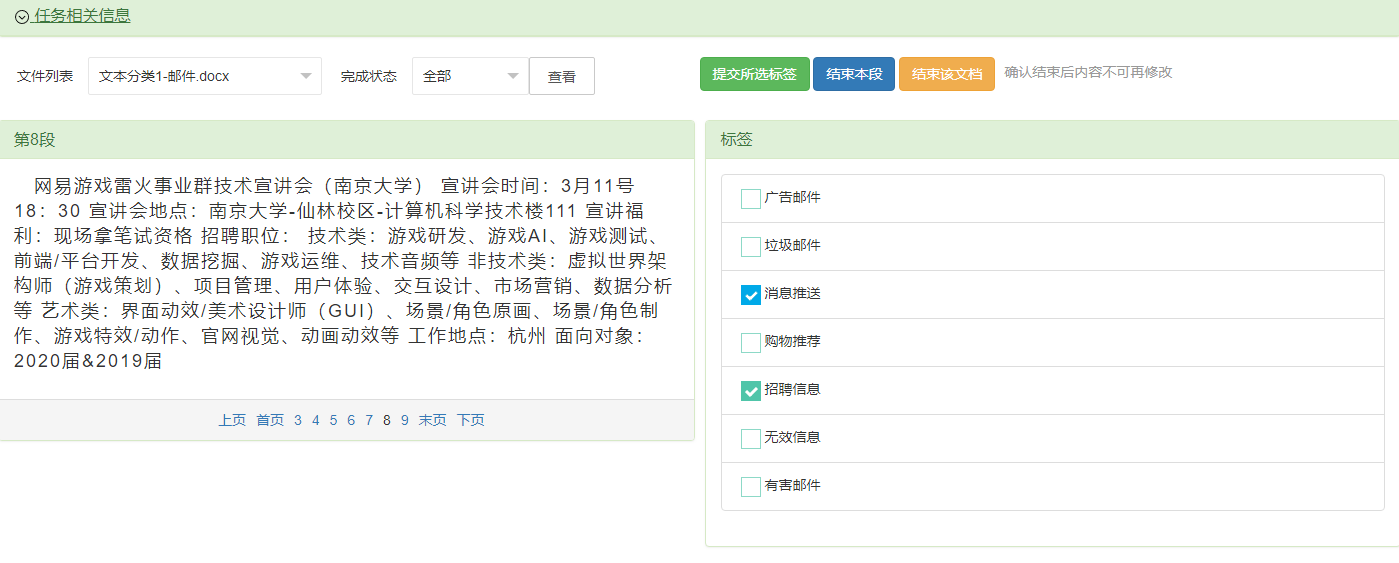Jump to first page via 首页

point(270,420)
